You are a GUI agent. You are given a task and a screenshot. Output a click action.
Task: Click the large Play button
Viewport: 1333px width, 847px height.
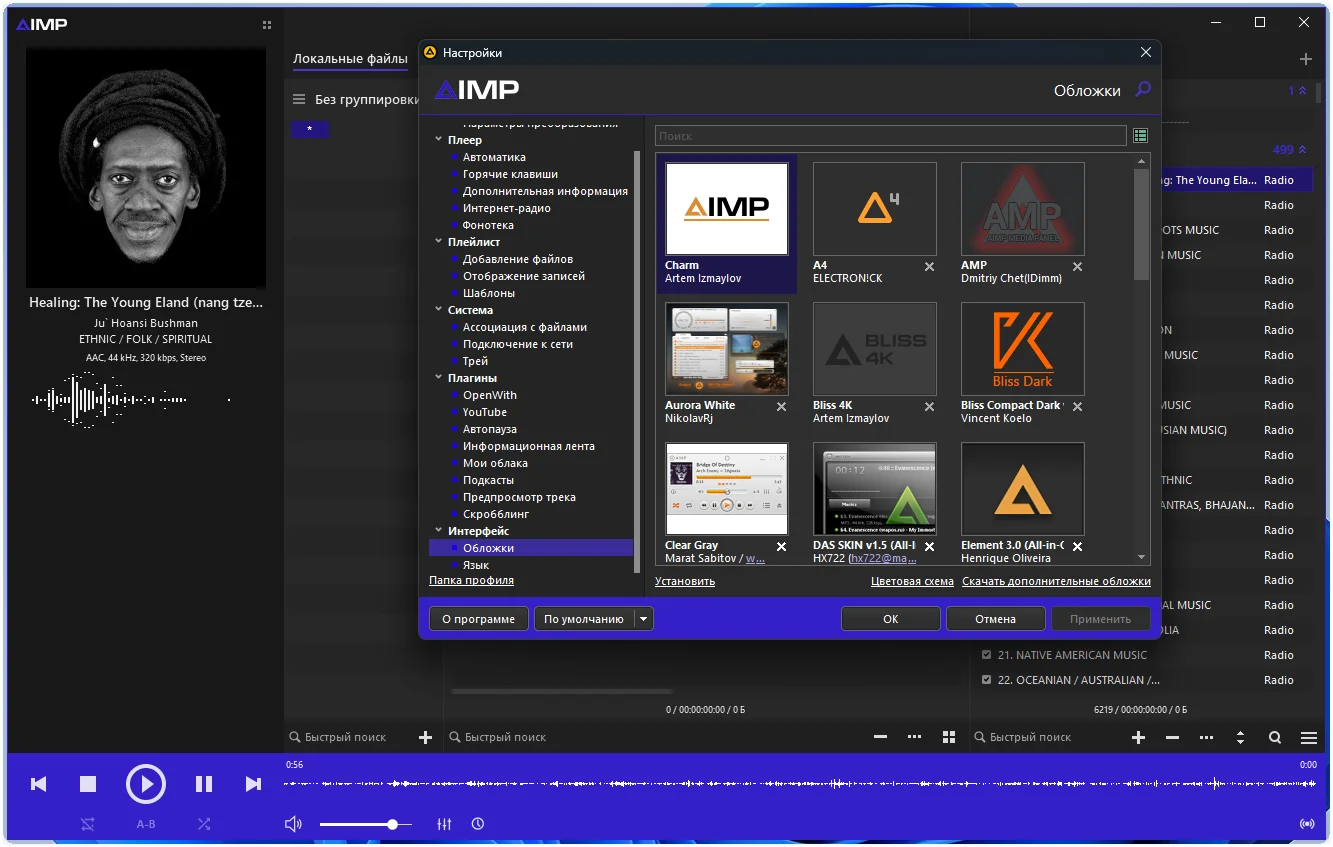[x=146, y=784]
